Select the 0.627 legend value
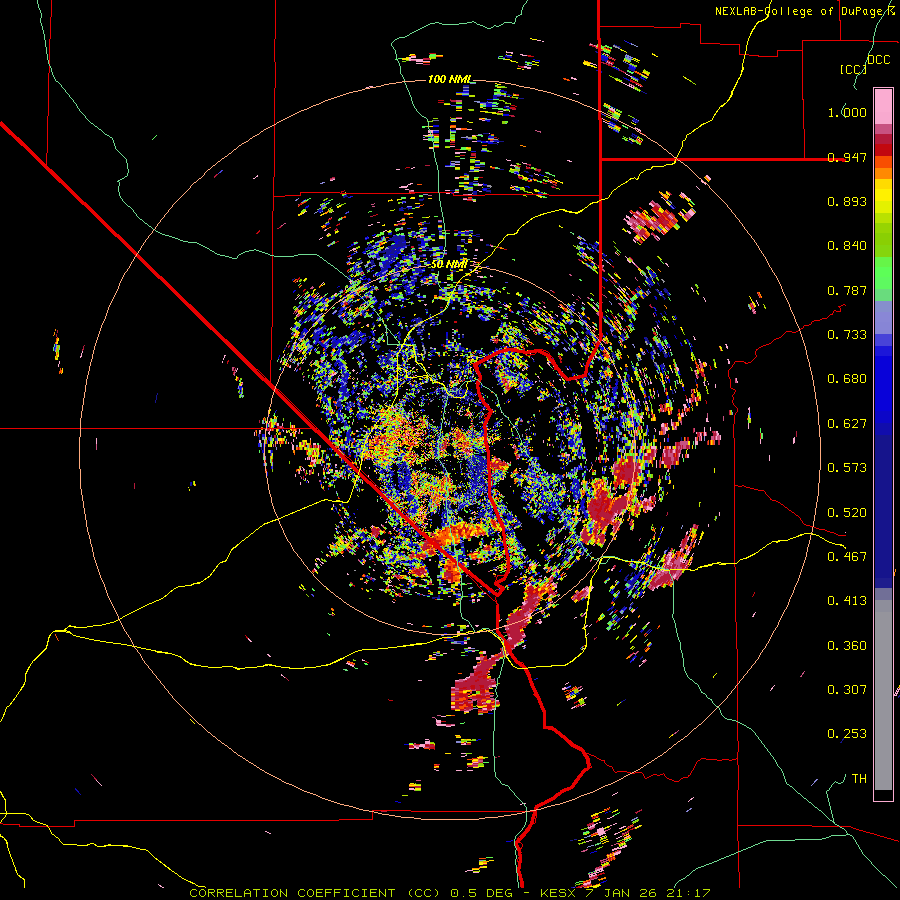This screenshot has height=900, width=900. [x=847, y=424]
